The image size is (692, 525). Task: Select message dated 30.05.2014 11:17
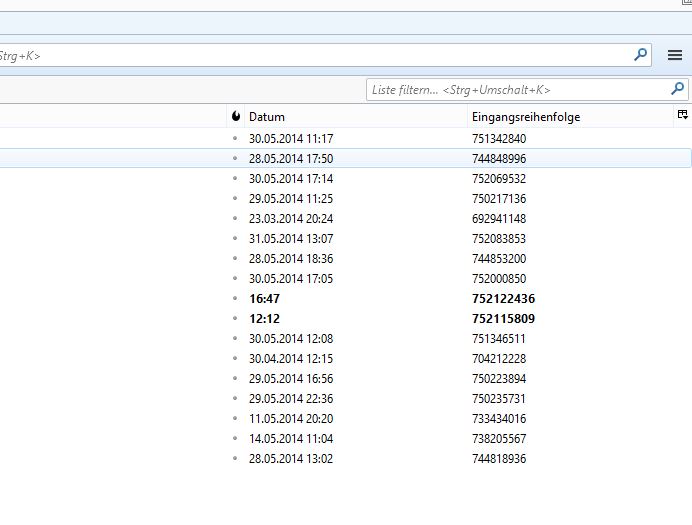(291, 139)
